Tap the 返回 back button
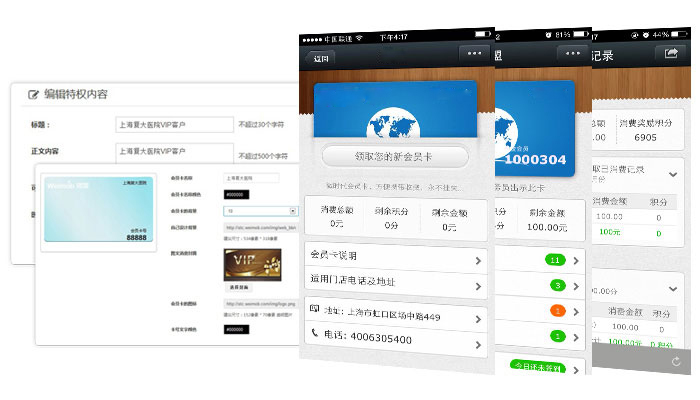This screenshot has height=400, width=700. (x=321, y=57)
